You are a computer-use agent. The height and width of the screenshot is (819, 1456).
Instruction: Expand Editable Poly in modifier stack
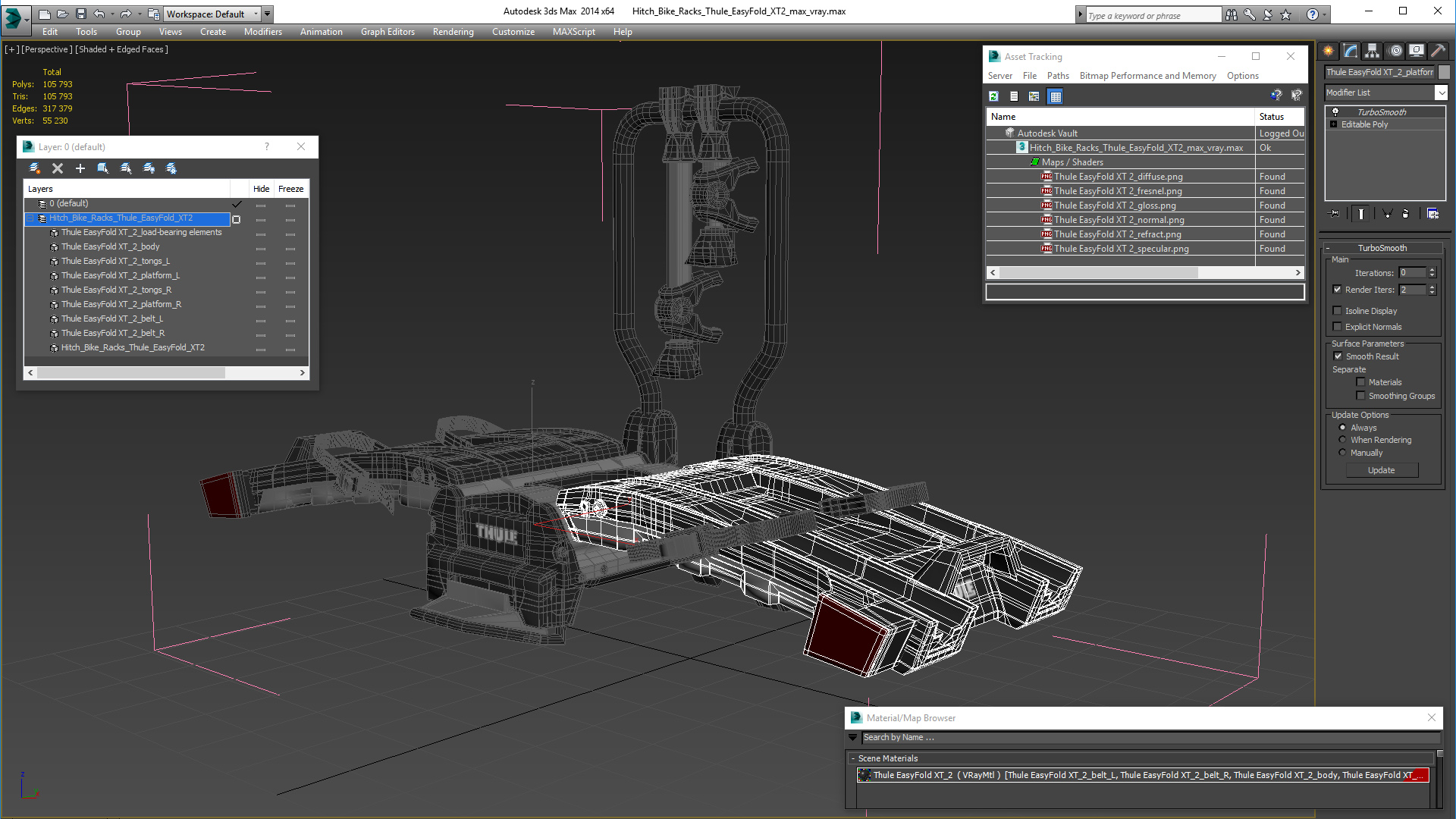coord(1333,124)
